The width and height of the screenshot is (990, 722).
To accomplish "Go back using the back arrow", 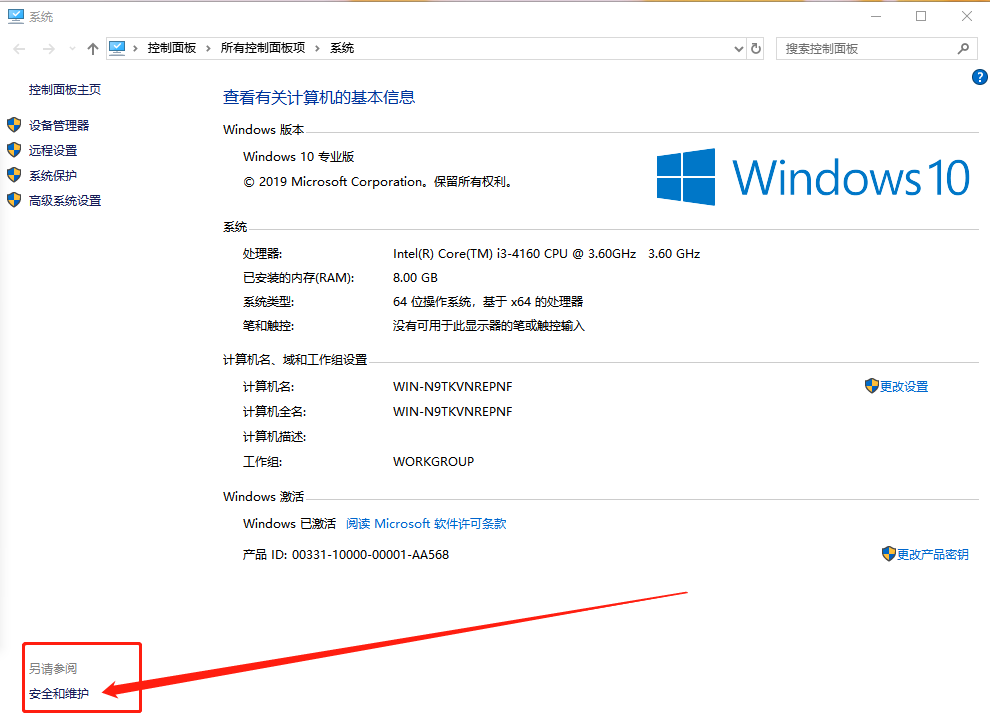I will coord(20,49).
